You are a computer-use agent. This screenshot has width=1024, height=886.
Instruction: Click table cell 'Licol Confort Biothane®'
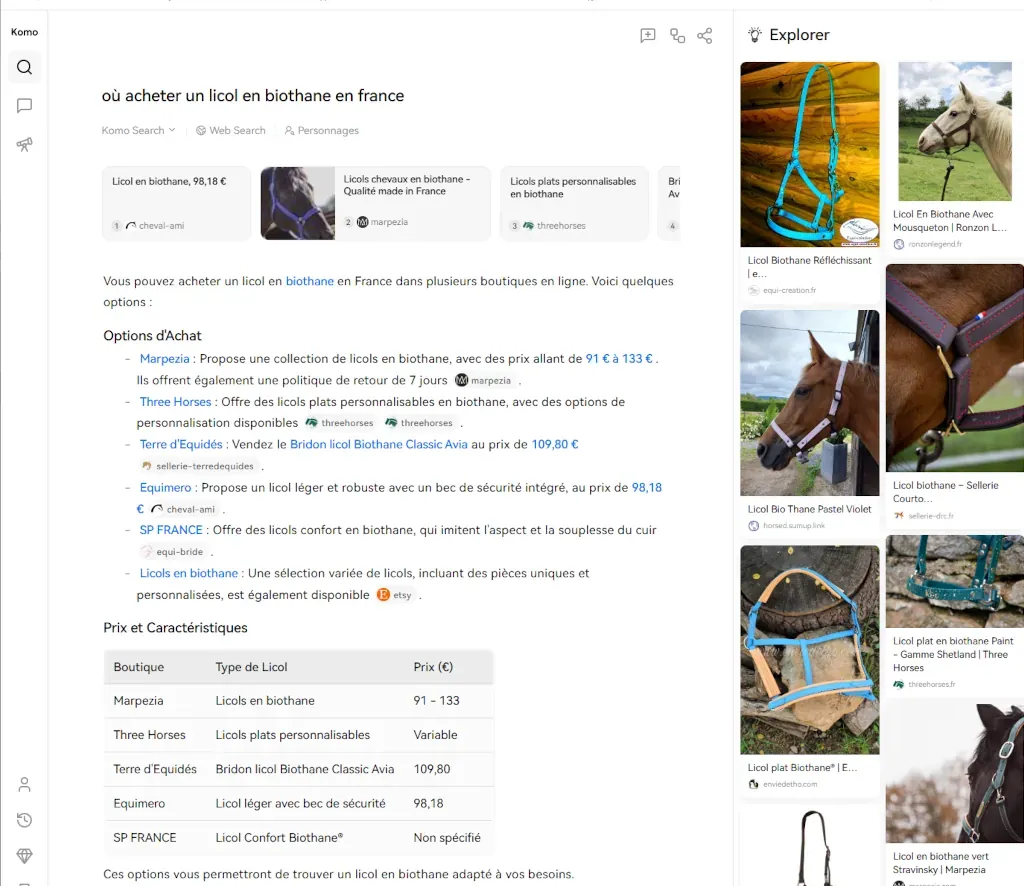click(x=280, y=838)
